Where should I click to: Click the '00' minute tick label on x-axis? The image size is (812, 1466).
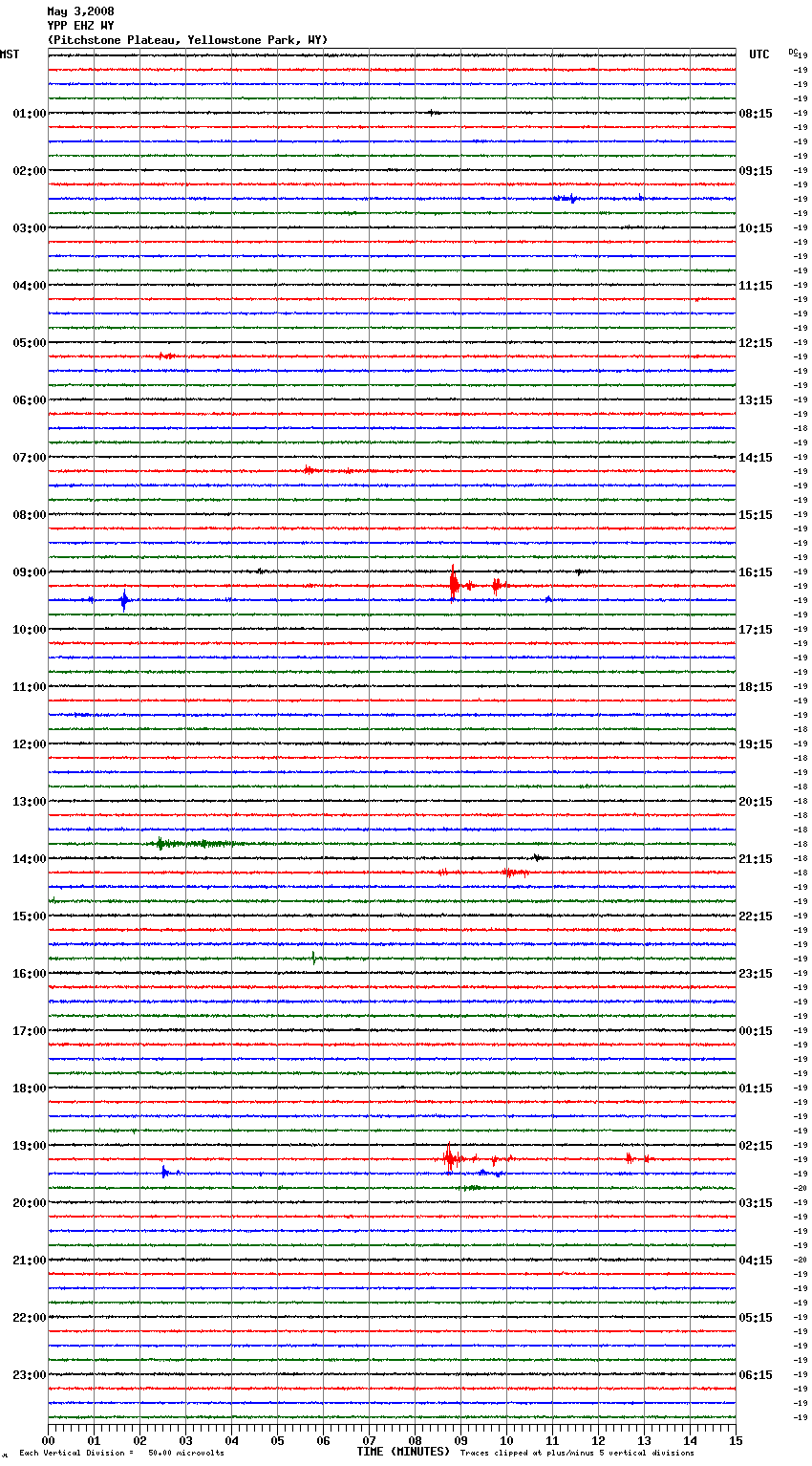48,1440
